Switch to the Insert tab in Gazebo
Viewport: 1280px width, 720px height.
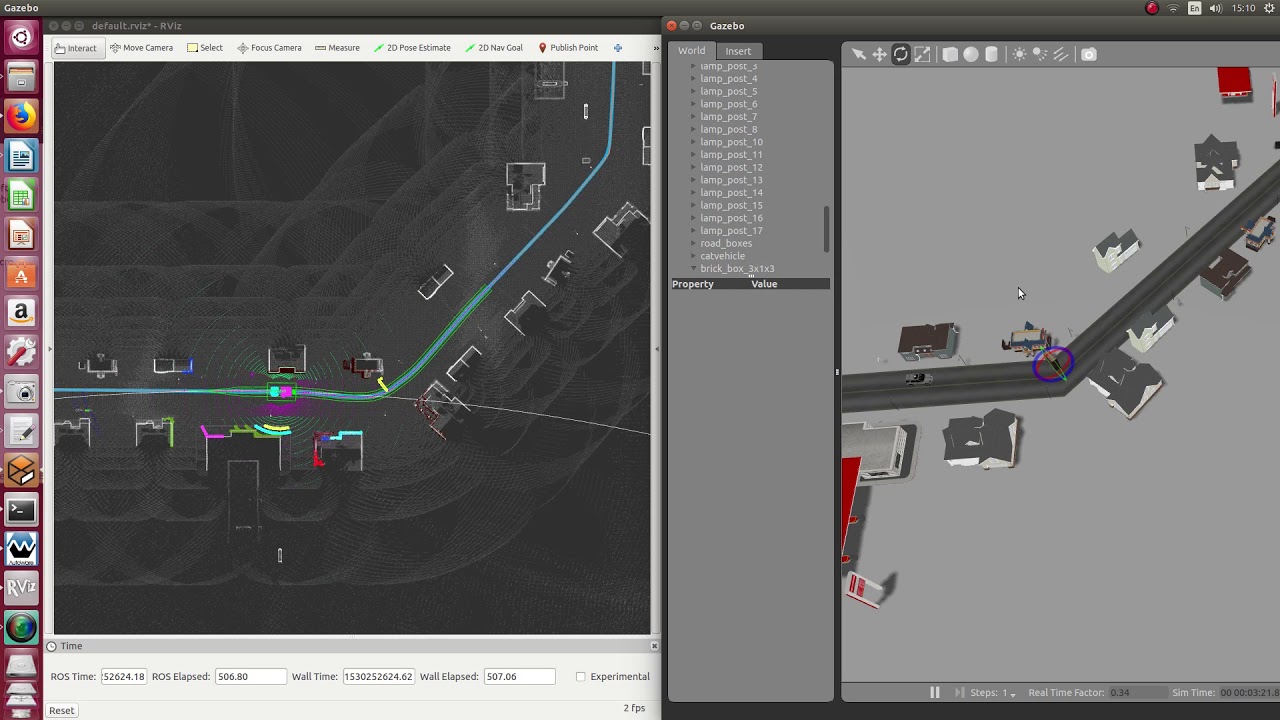738,51
